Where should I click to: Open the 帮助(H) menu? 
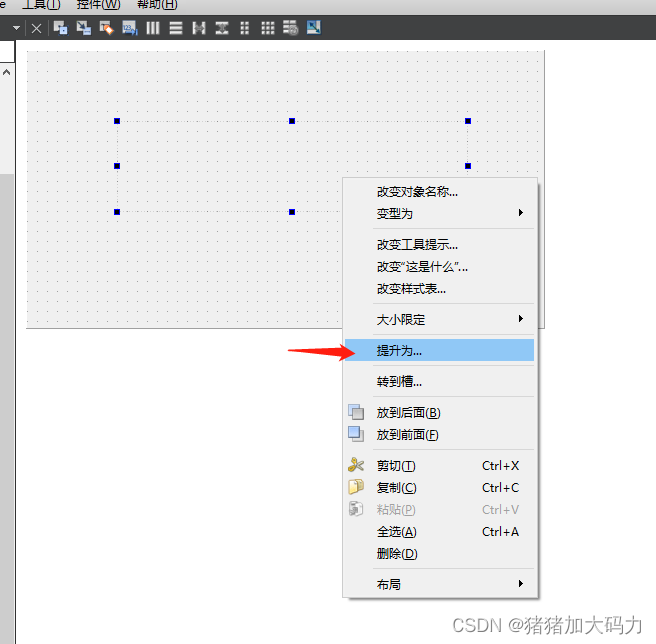point(157,4)
